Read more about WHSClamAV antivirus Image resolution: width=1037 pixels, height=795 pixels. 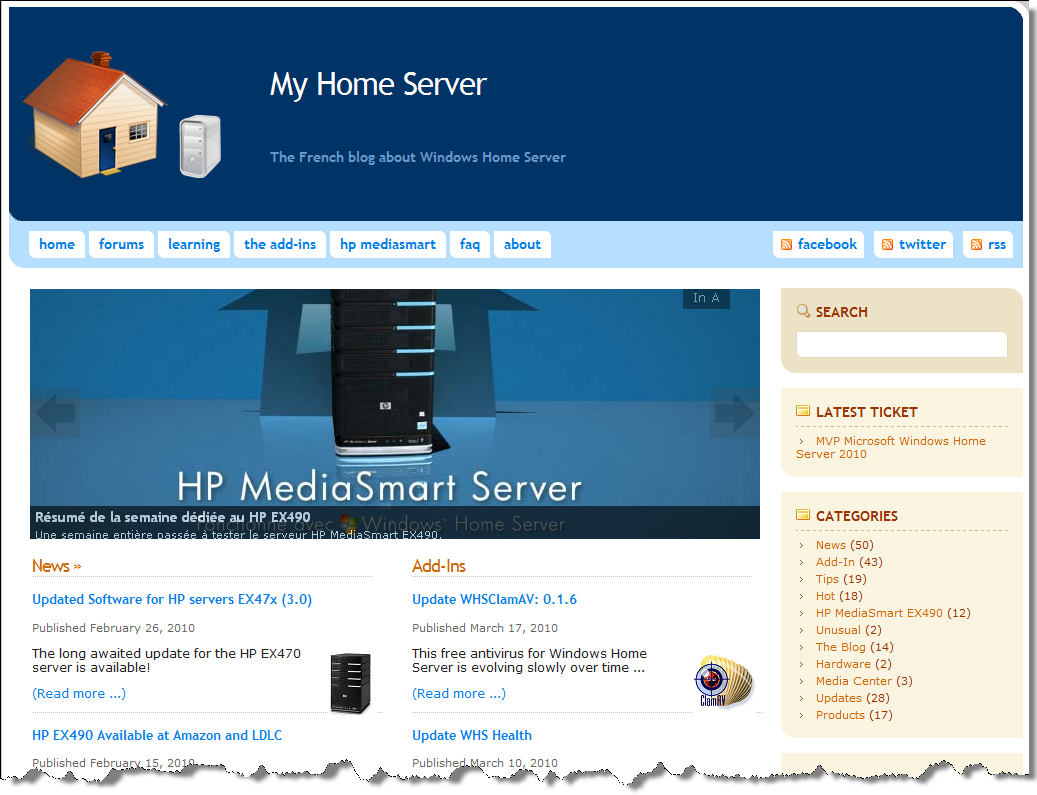coord(459,693)
